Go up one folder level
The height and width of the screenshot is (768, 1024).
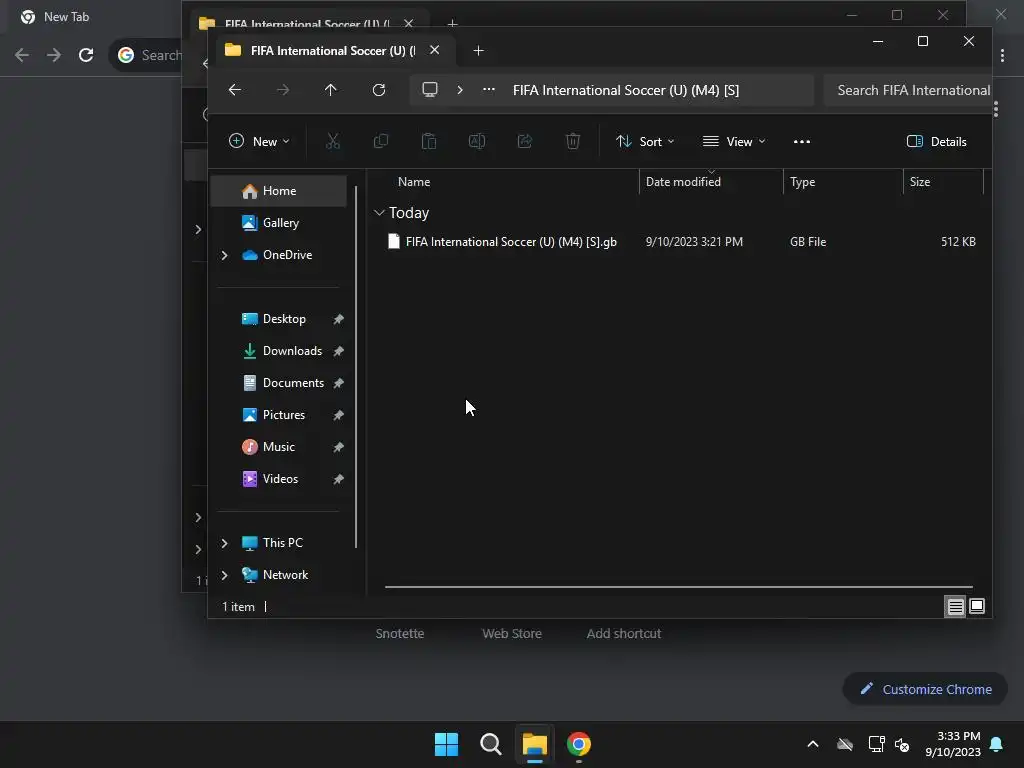coord(330,90)
